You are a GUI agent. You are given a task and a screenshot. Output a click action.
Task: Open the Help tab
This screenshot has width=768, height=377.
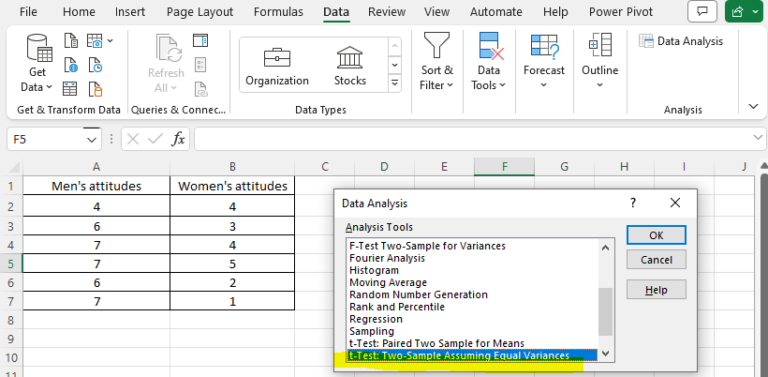coord(555,12)
